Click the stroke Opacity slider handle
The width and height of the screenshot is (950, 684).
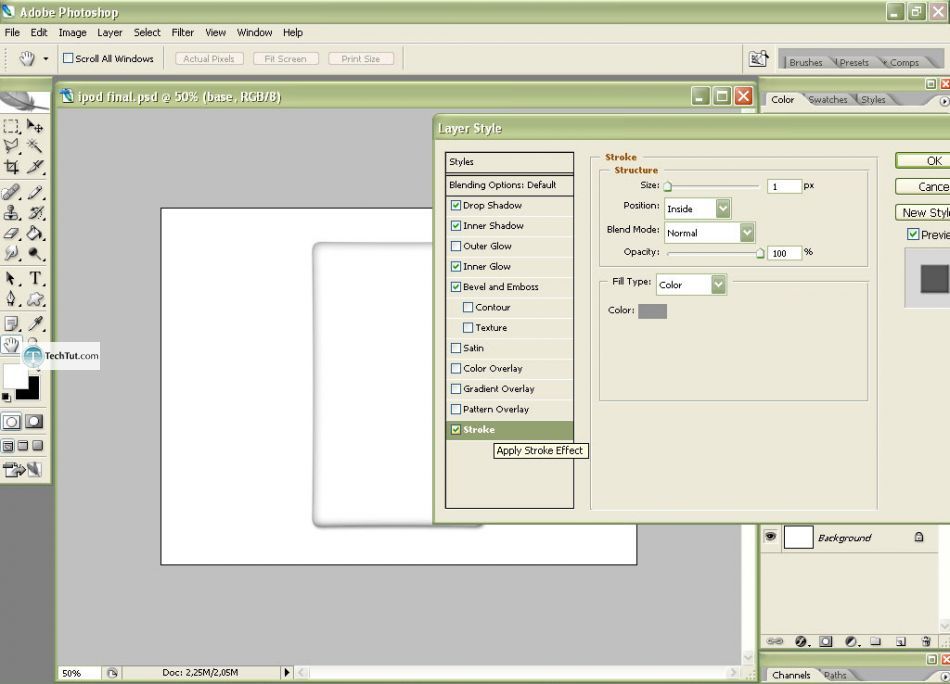coord(760,254)
